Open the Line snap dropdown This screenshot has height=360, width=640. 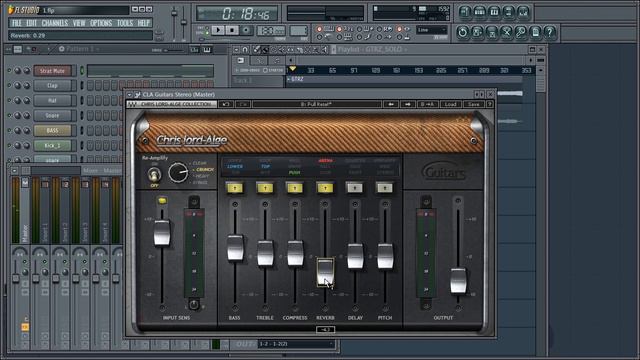(432, 30)
